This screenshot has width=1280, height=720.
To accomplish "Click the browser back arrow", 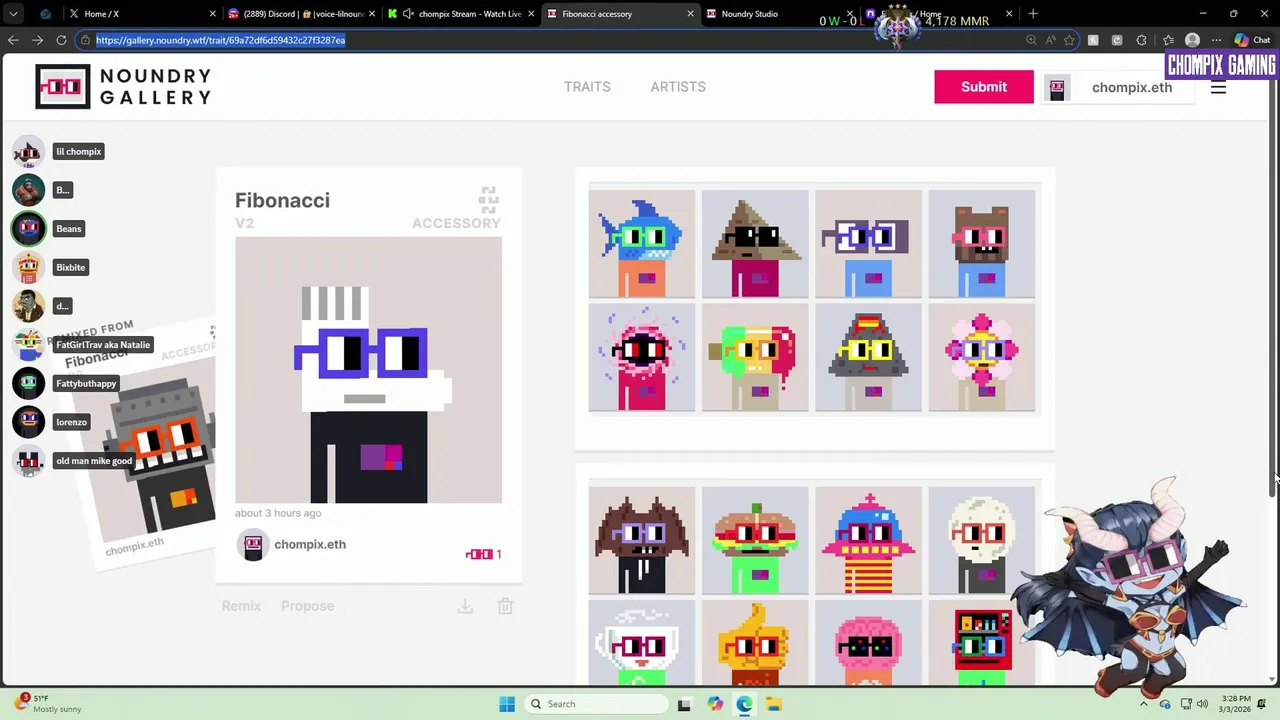I will [13, 40].
